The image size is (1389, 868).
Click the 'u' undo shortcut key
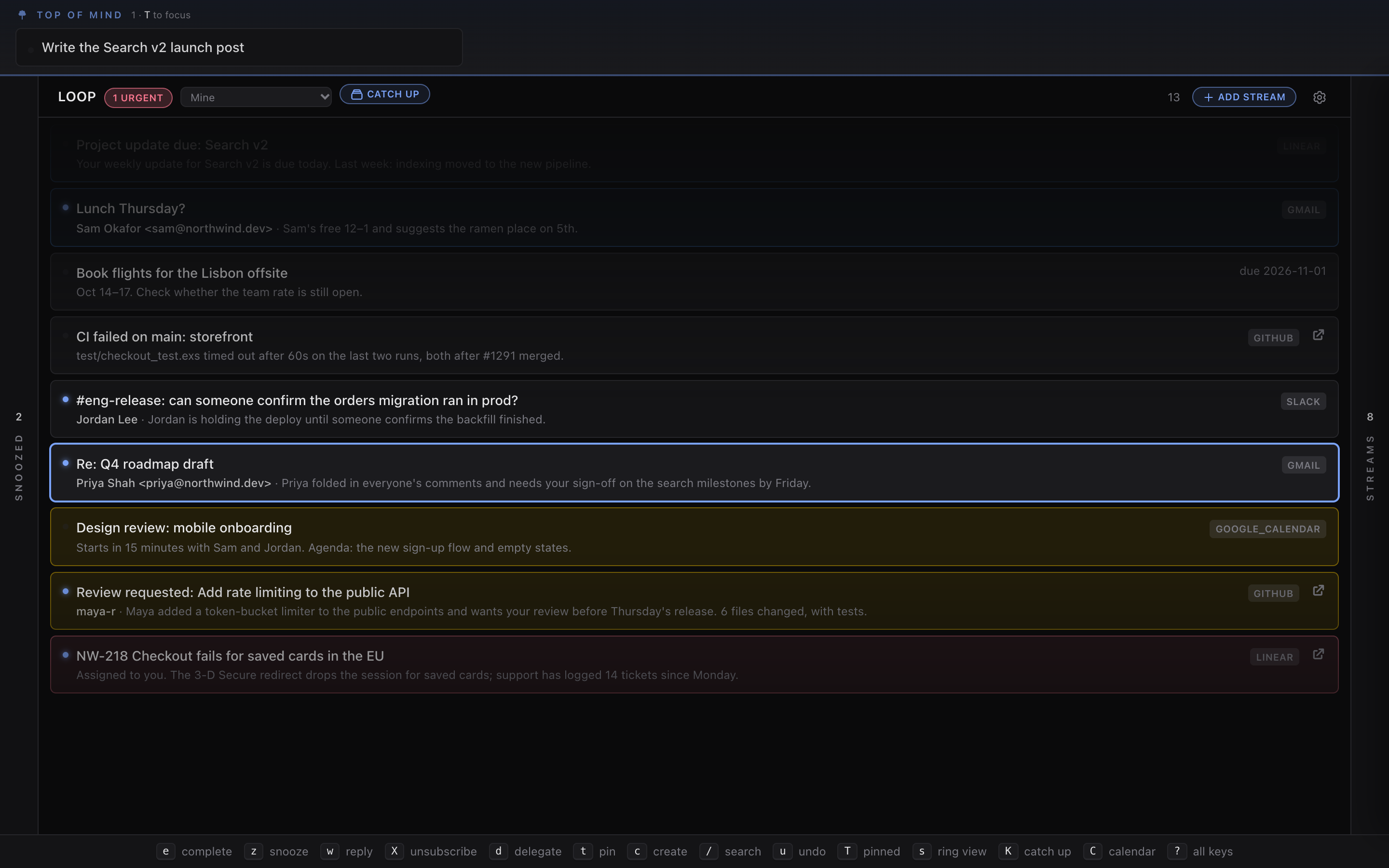[782, 851]
